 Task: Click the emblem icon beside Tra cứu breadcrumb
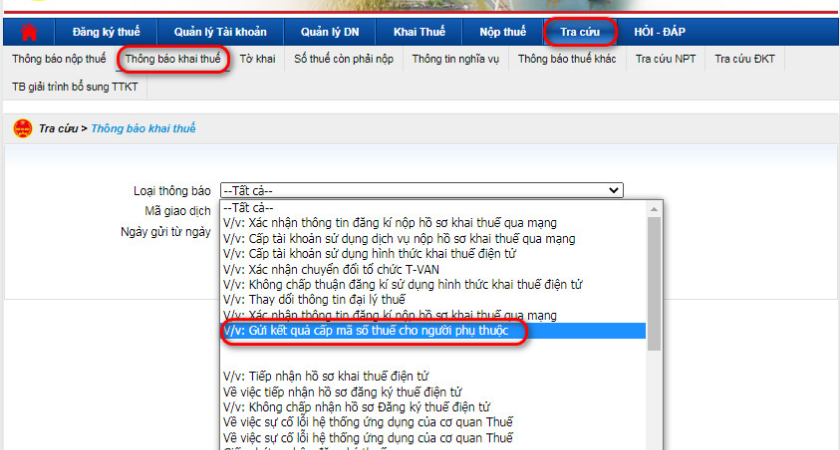(x=22, y=129)
